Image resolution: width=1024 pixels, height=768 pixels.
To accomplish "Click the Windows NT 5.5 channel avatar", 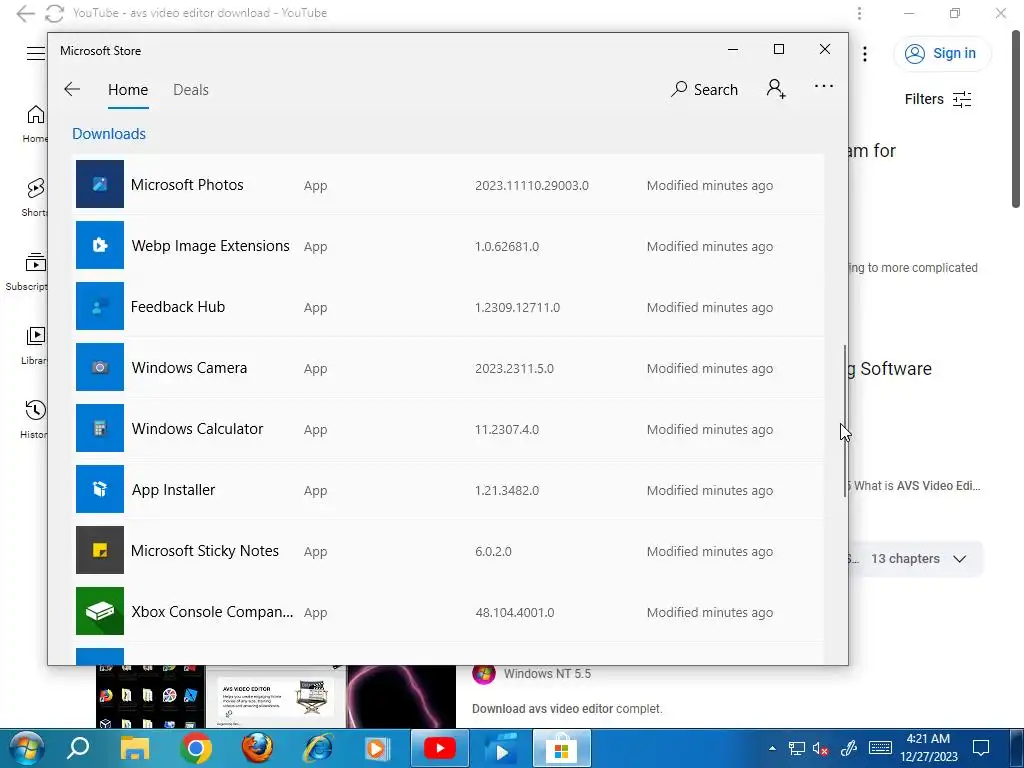I will [483, 673].
